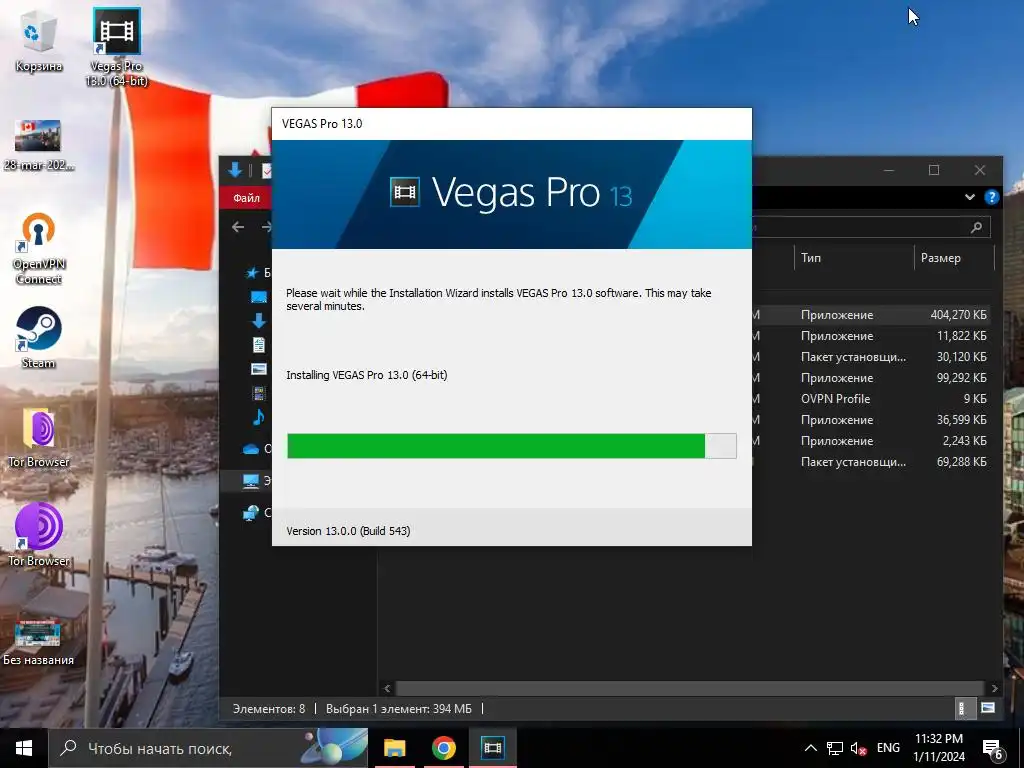Image resolution: width=1024 pixels, height=768 pixels.
Task: Open the Корзина recycle bin desktop icon
Action: click(x=39, y=42)
